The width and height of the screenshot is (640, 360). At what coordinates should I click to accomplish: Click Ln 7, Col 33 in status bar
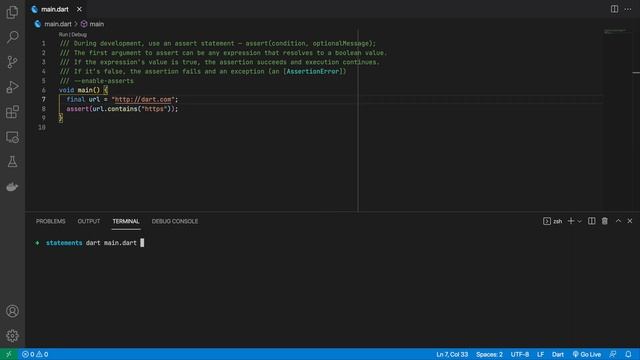point(452,354)
